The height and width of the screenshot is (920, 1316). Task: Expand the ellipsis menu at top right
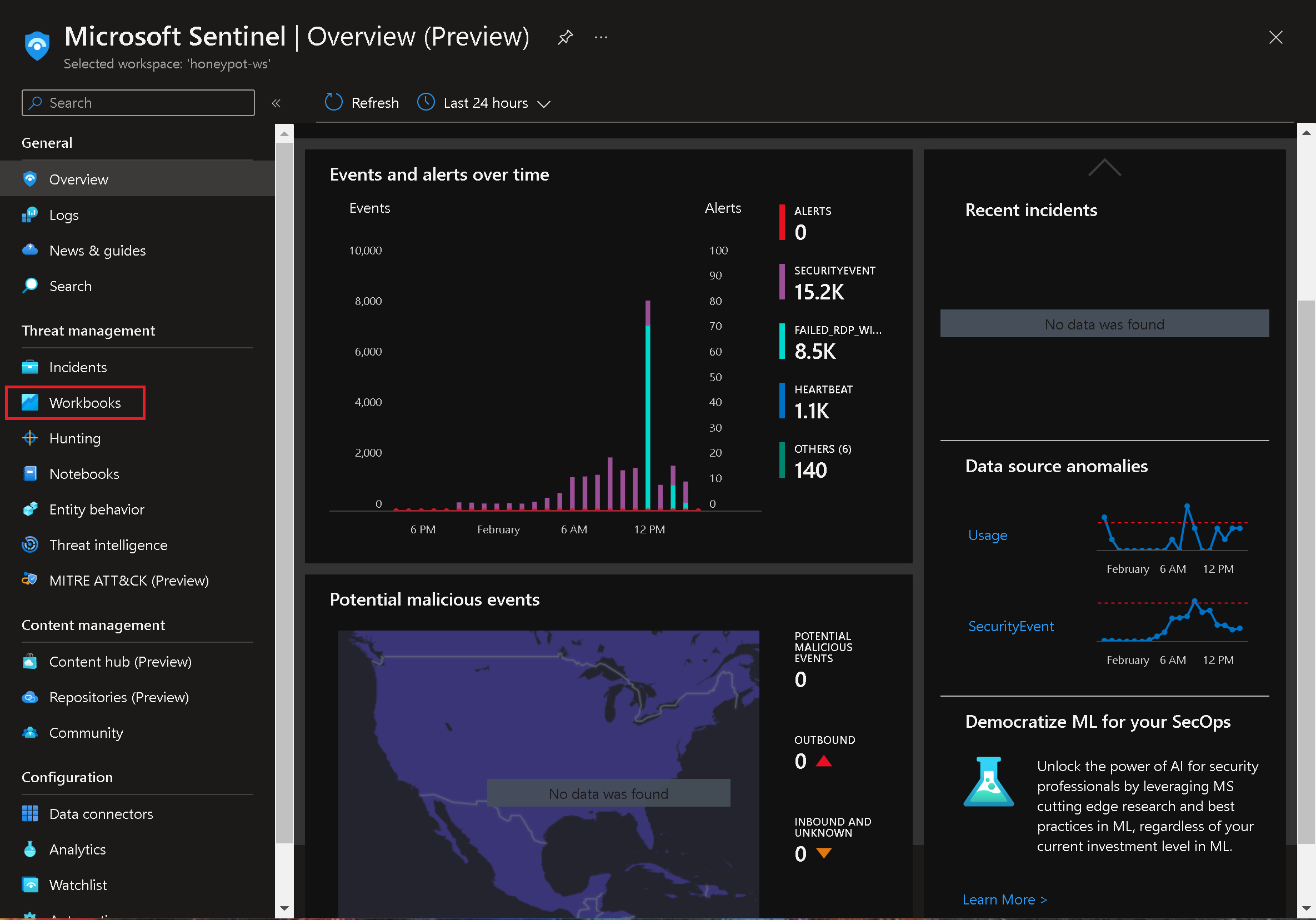pyautogui.click(x=601, y=38)
